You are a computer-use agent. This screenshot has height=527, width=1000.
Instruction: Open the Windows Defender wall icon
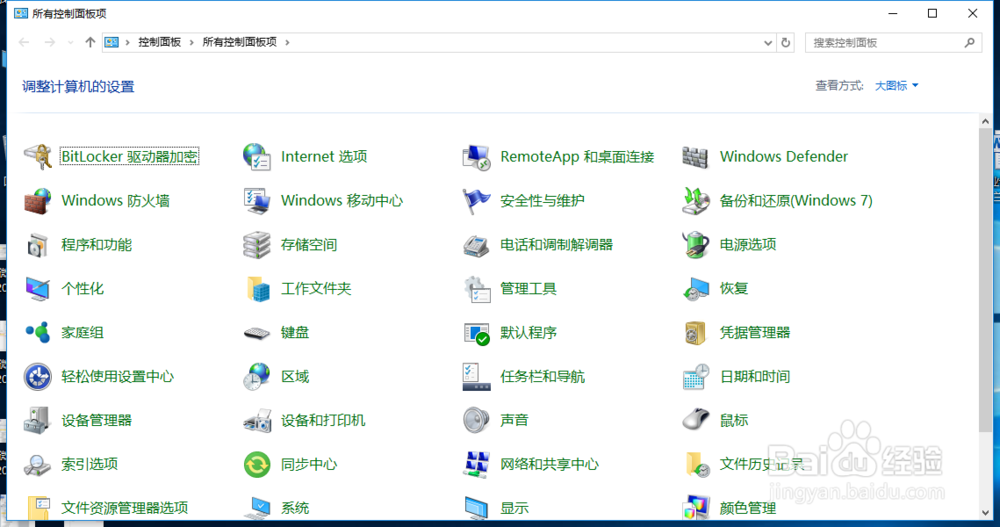click(696, 157)
